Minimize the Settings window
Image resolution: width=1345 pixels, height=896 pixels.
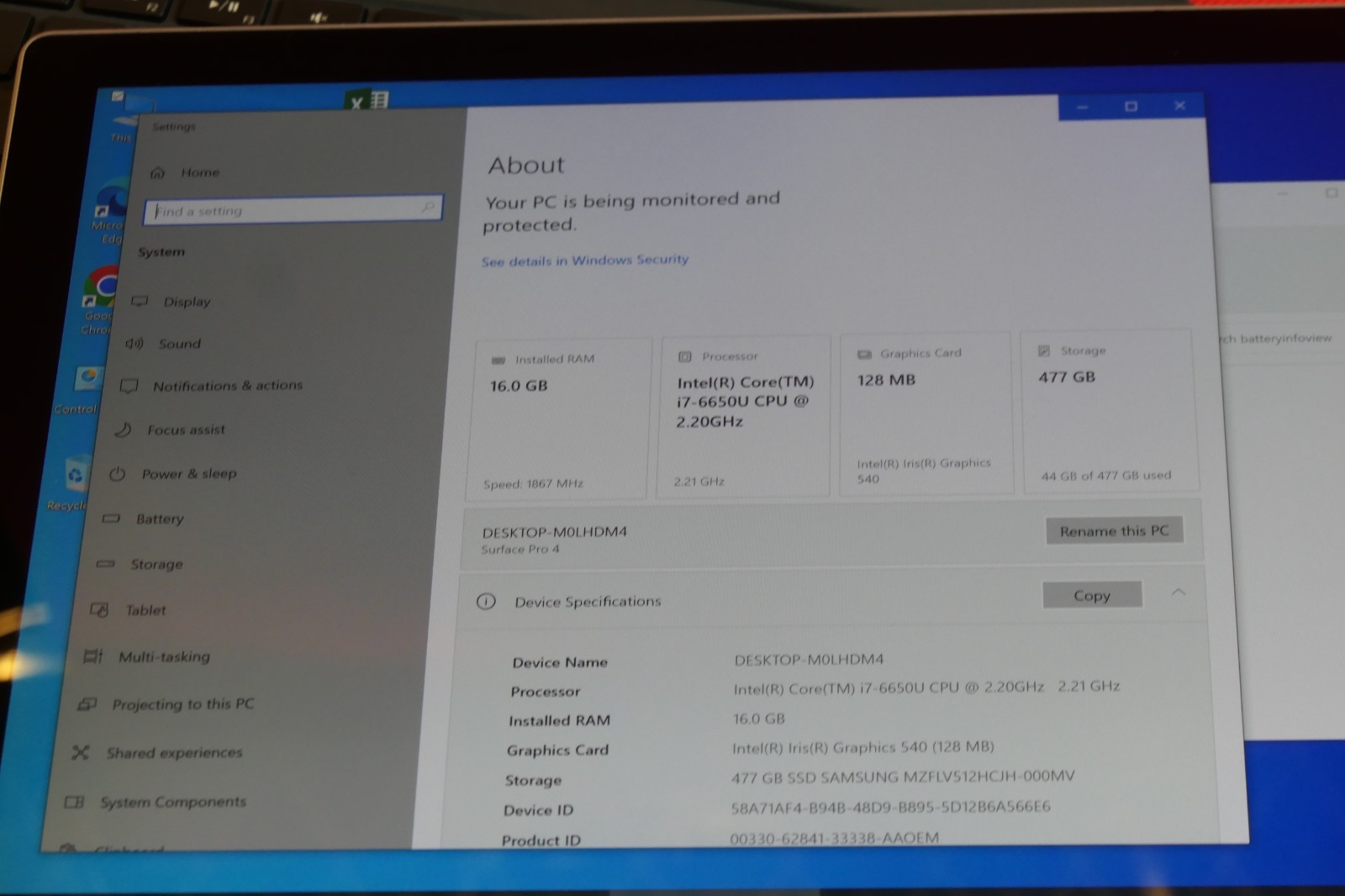tap(1082, 107)
